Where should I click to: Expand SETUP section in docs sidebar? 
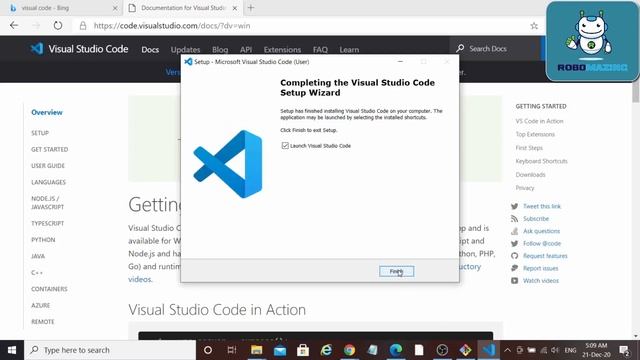40,133
